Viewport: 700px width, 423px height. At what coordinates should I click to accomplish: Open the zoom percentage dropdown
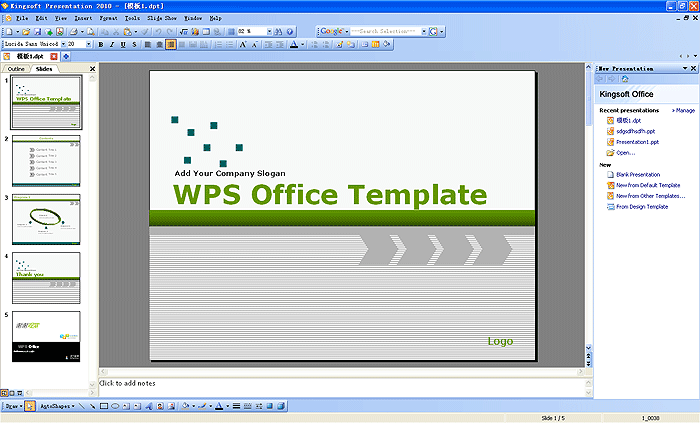tap(269, 32)
